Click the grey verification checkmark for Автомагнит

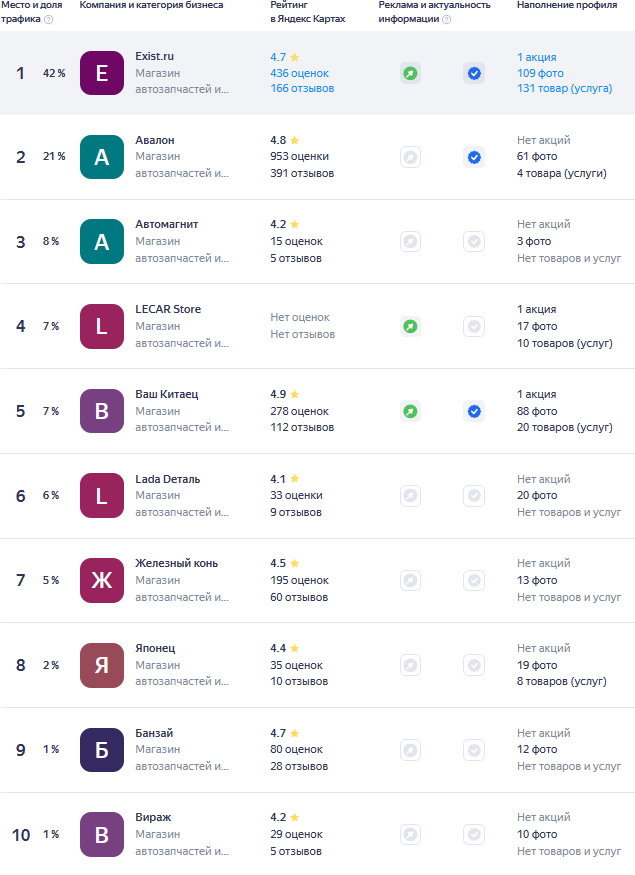tap(474, 241)
